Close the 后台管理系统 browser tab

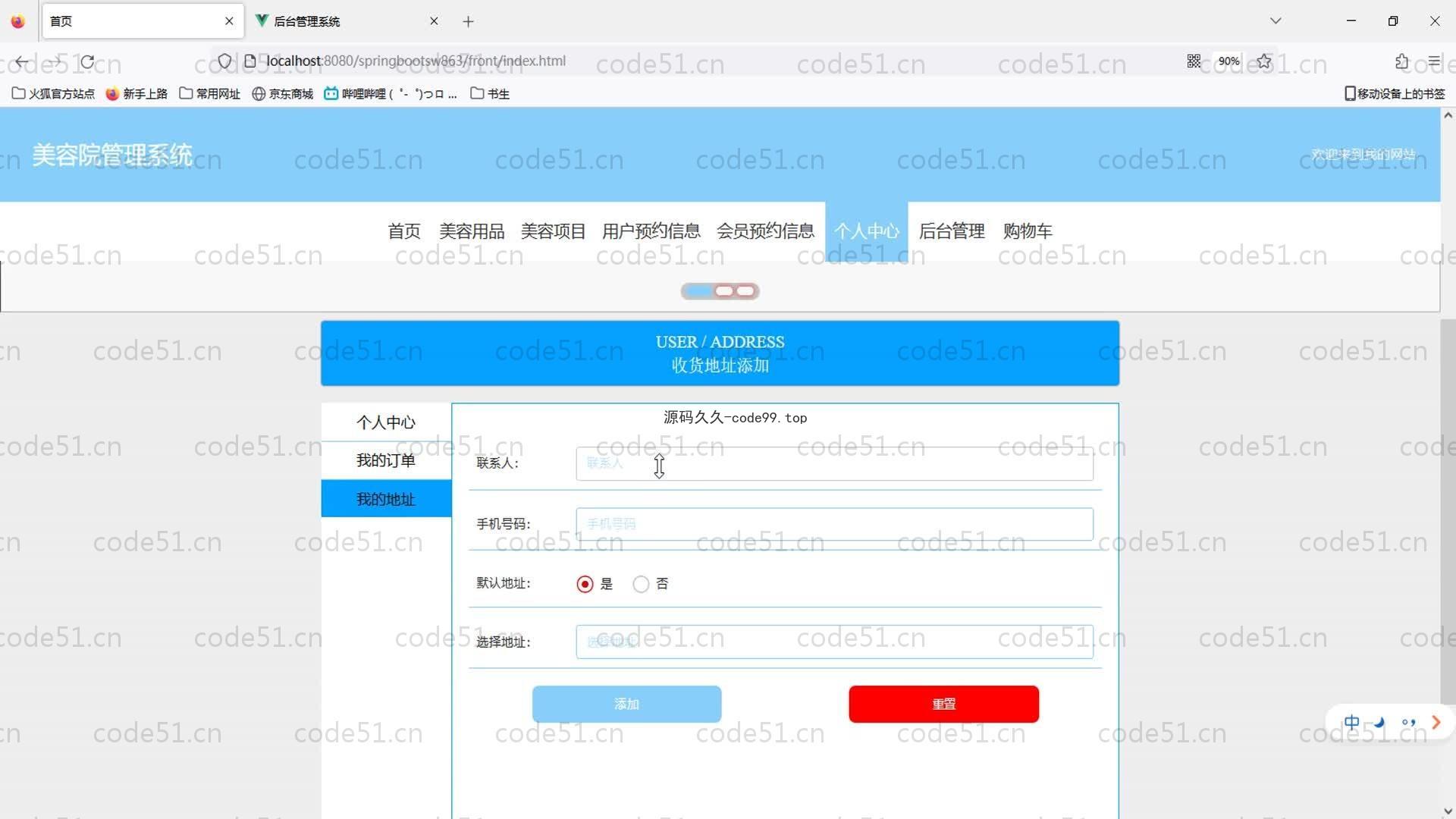pos(434,21)
